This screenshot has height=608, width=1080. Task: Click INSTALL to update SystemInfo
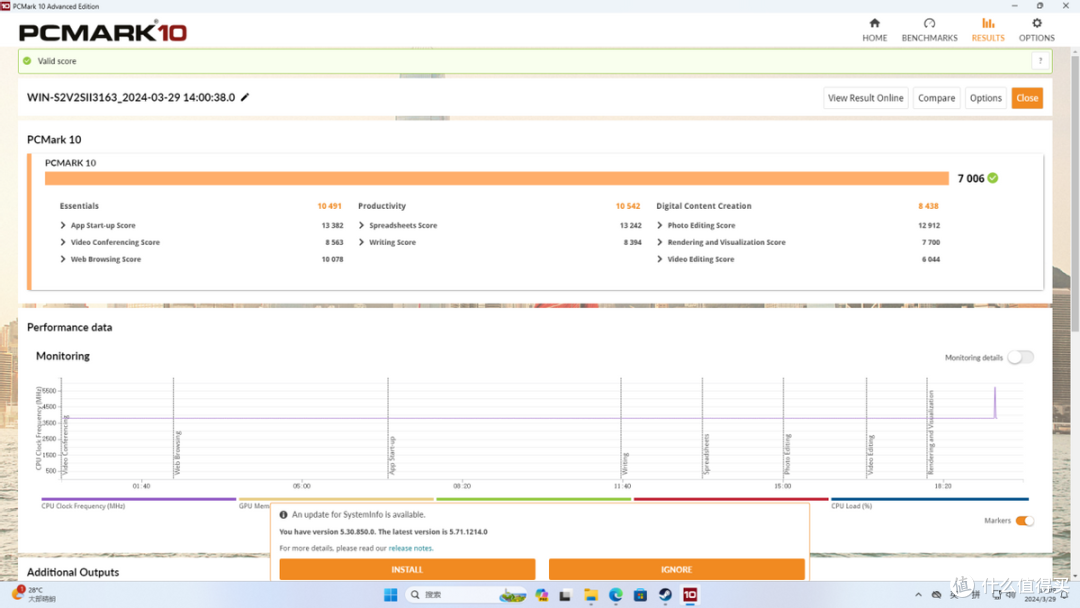[x=407, y=569]
